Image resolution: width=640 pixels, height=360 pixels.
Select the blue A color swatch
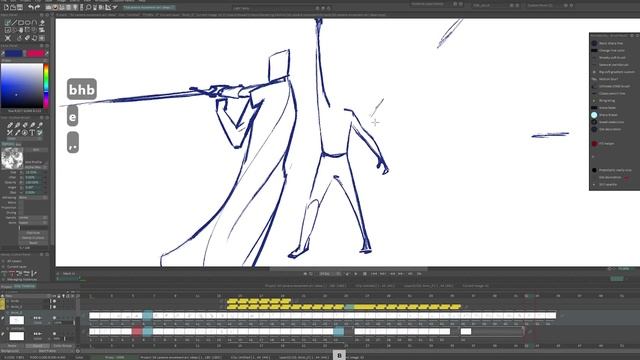[x=13, y=53]
